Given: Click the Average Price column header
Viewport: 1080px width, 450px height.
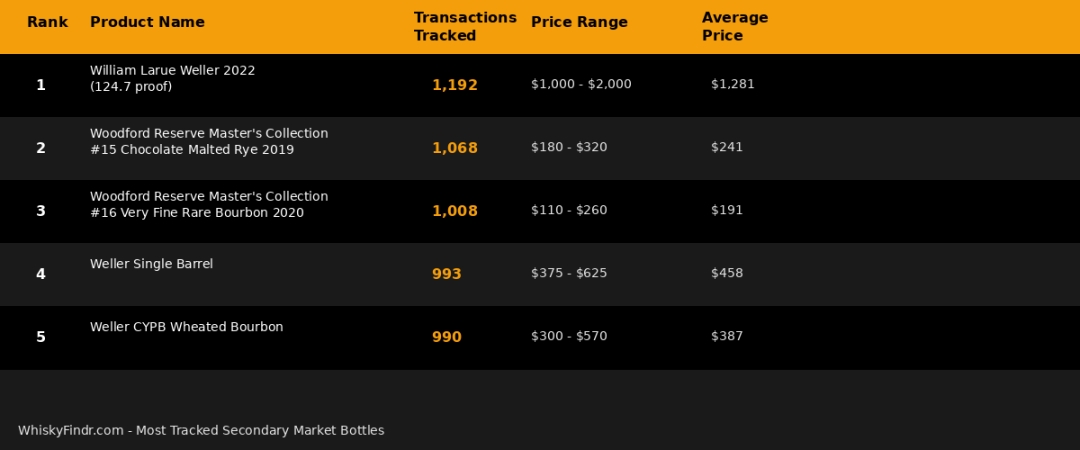Looking at the screenshot, I should click(735, 27).
